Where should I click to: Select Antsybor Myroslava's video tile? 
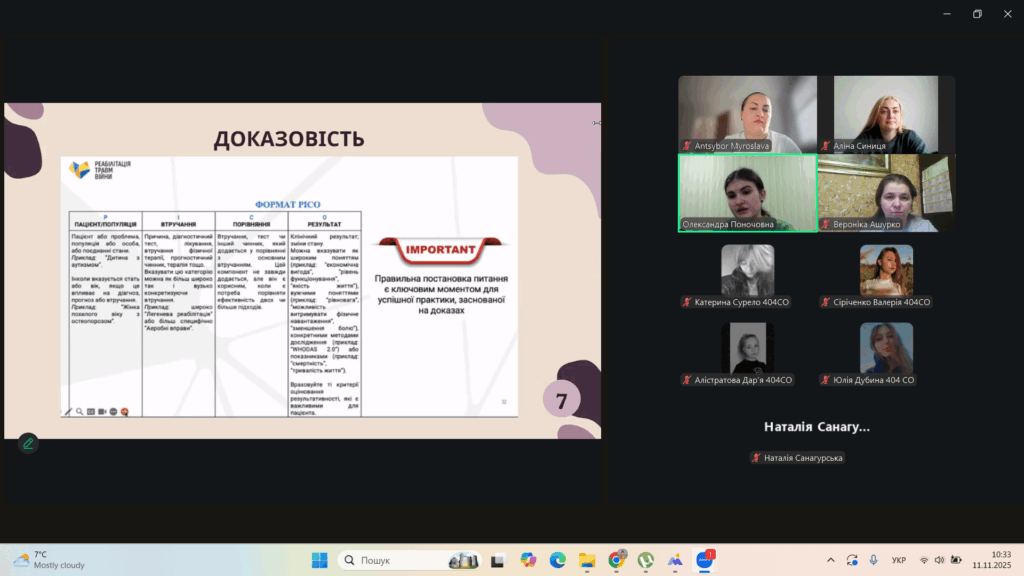pyautogui.click(x=746, y=113)
